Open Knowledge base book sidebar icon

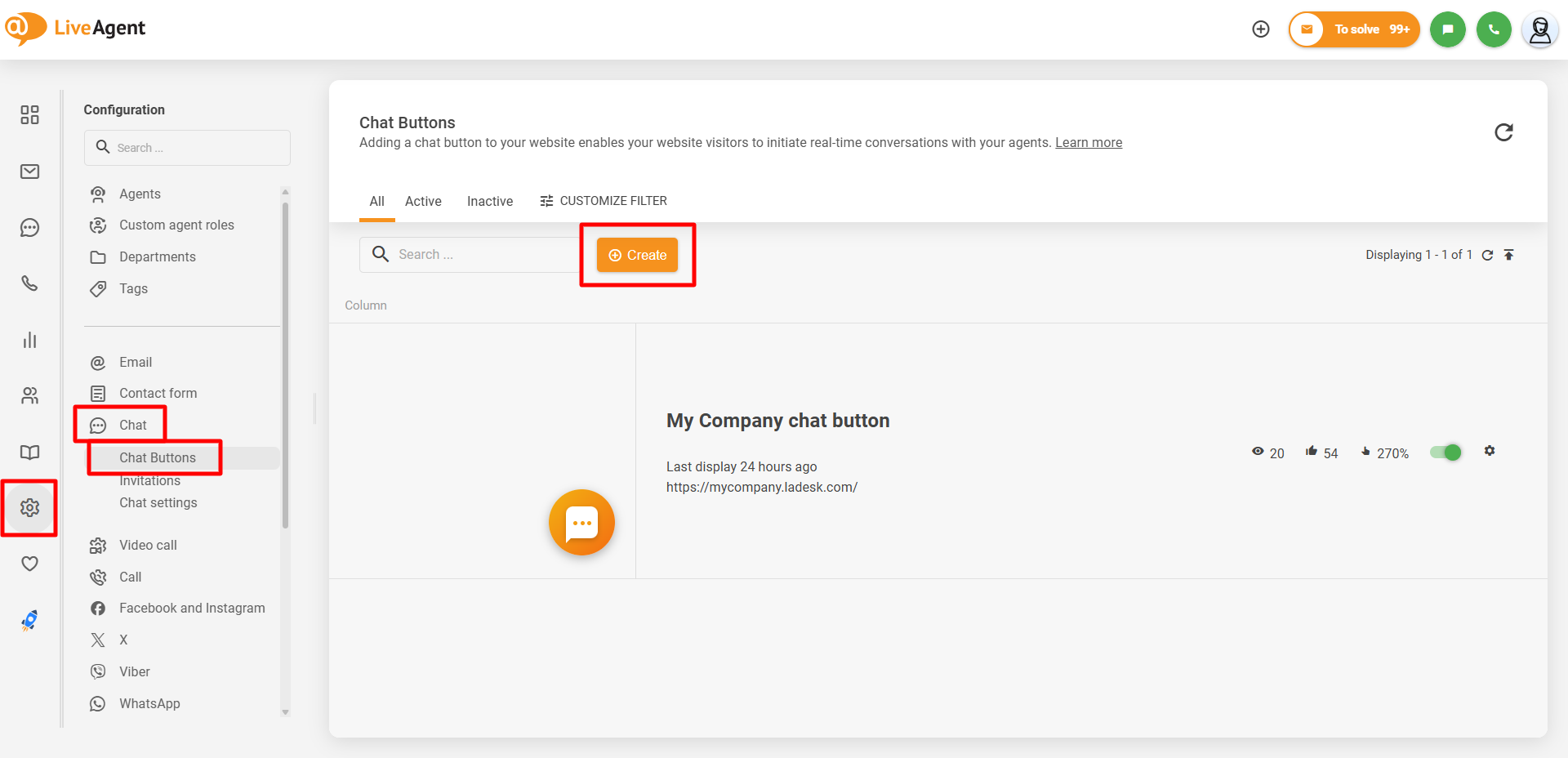29,453
